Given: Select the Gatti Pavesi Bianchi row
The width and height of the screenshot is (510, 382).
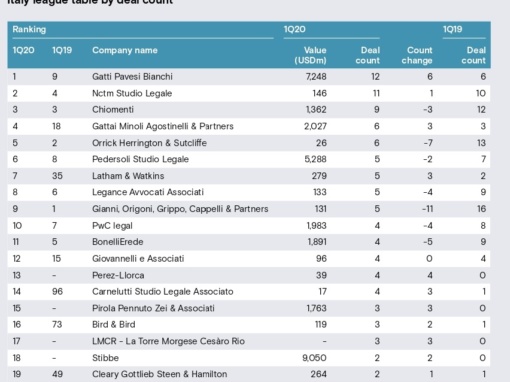Looking at the screenshot, I should [x=249, y=77].
